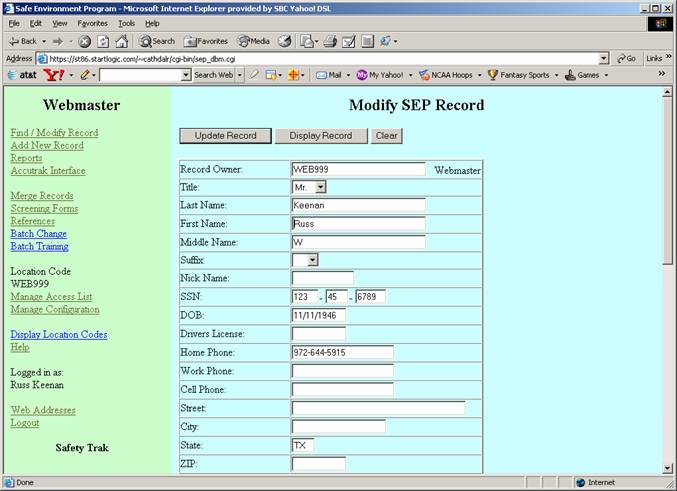This screenshot has width=677, height=491.
Task: Open Mail from the Yahoo toolbar
Action: [x=329, y=75]
